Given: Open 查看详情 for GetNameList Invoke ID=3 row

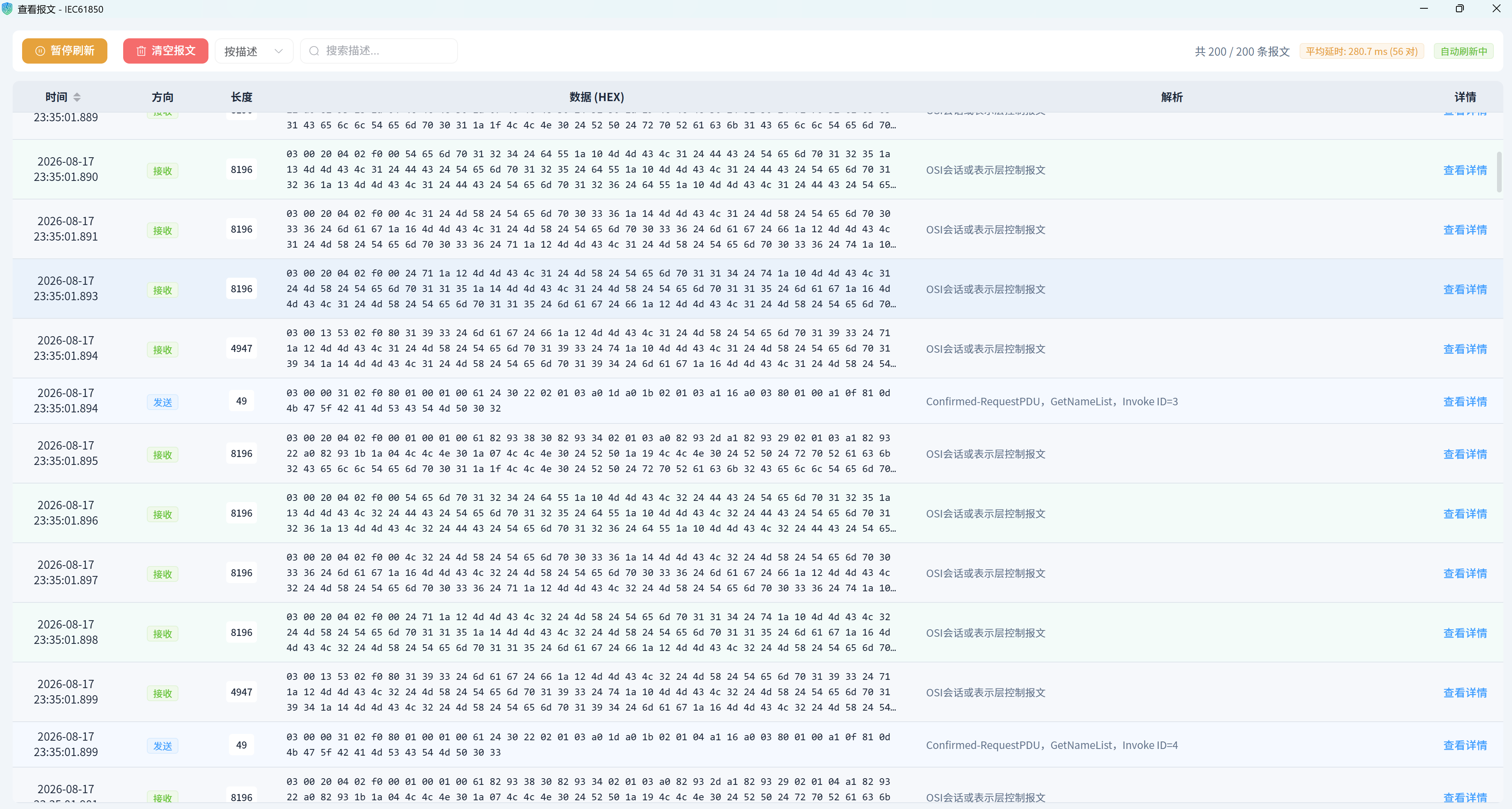Looking at the screenshot, I should point(1465,401).
